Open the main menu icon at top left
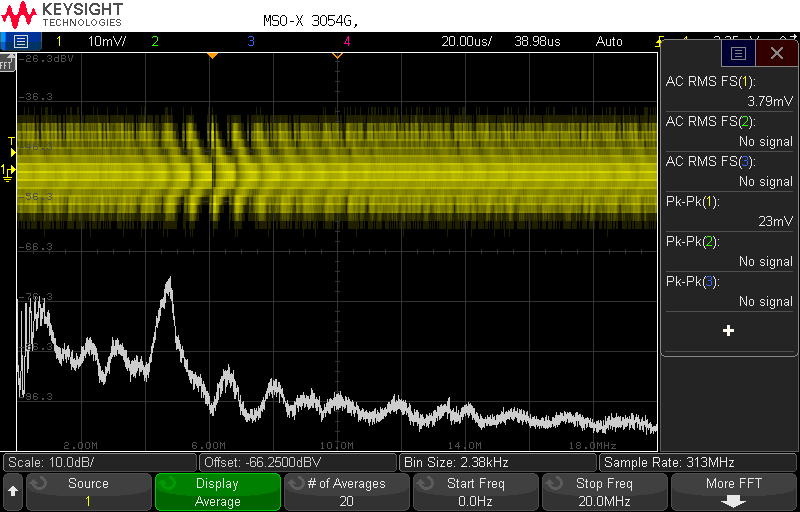Viewport: 800px width, 512px height. coord(20,41)
